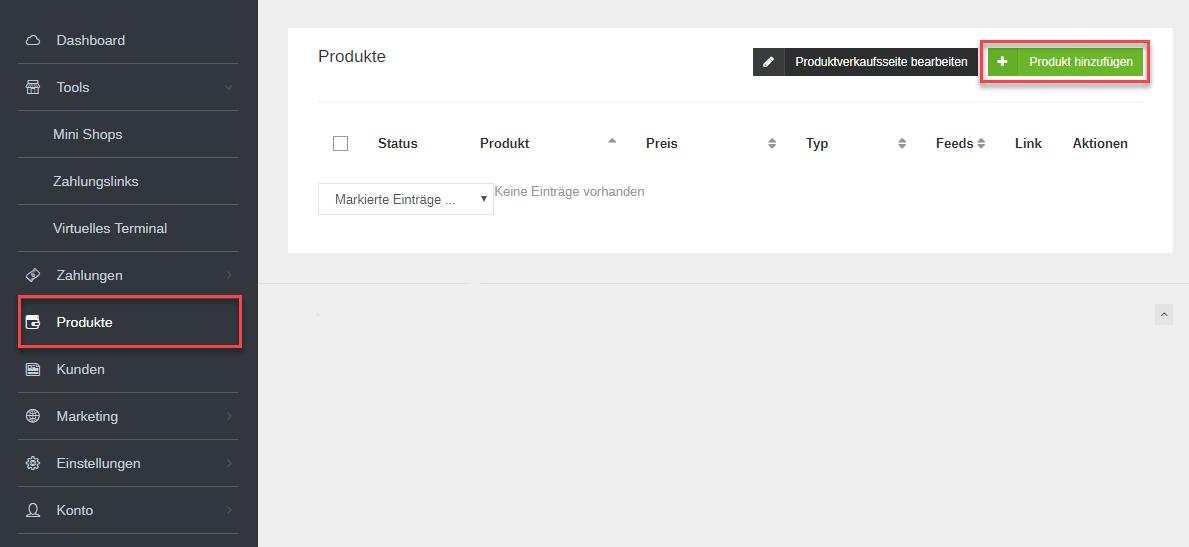Click the Zahlungen ticket icon
The height and width of the screenshot is (547, 1189).
click(33, 275)
